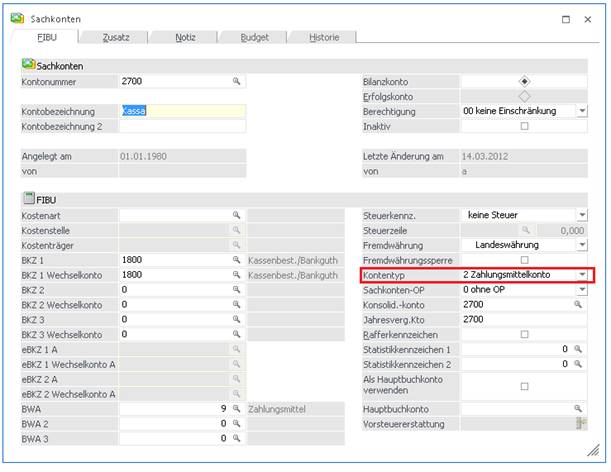Expand the Kontentyp dropdown
The width and height of the screenshot is (611, 472).
click(x=581, y=274)
